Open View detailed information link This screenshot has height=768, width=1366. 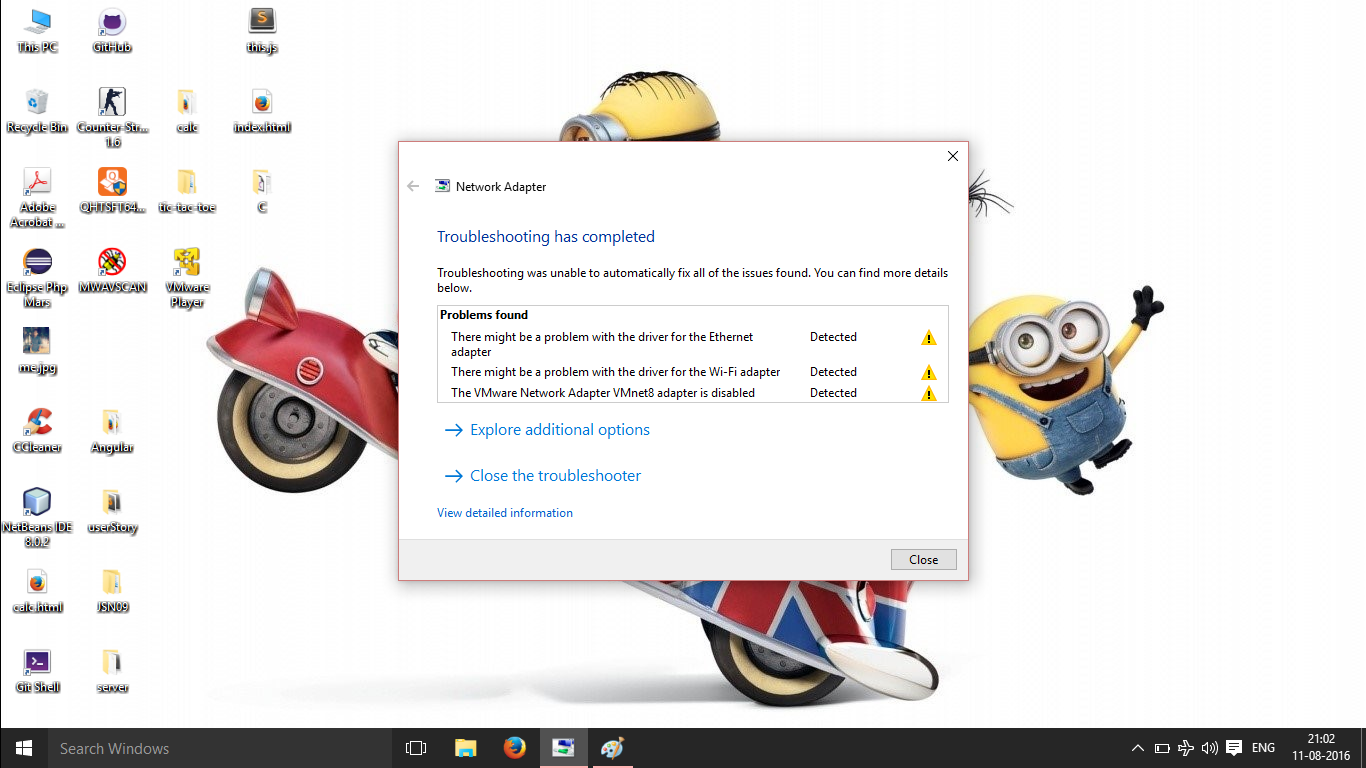click(505, 513)
